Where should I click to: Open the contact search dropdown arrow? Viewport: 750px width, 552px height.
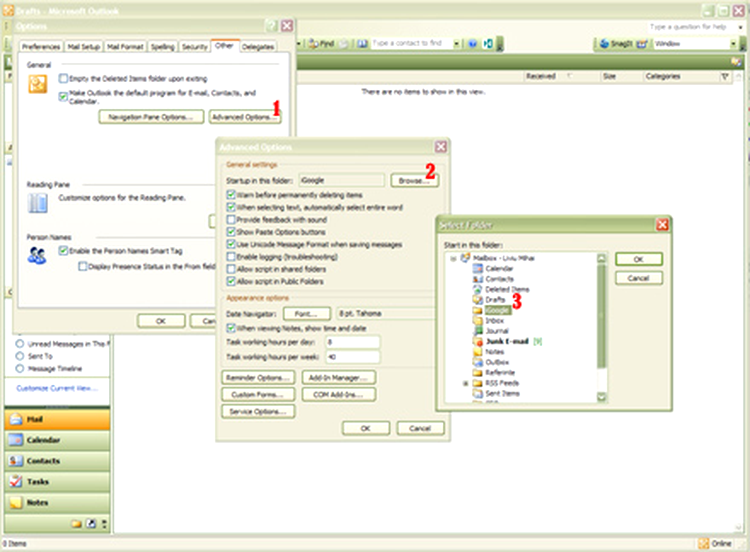[456, 44]
